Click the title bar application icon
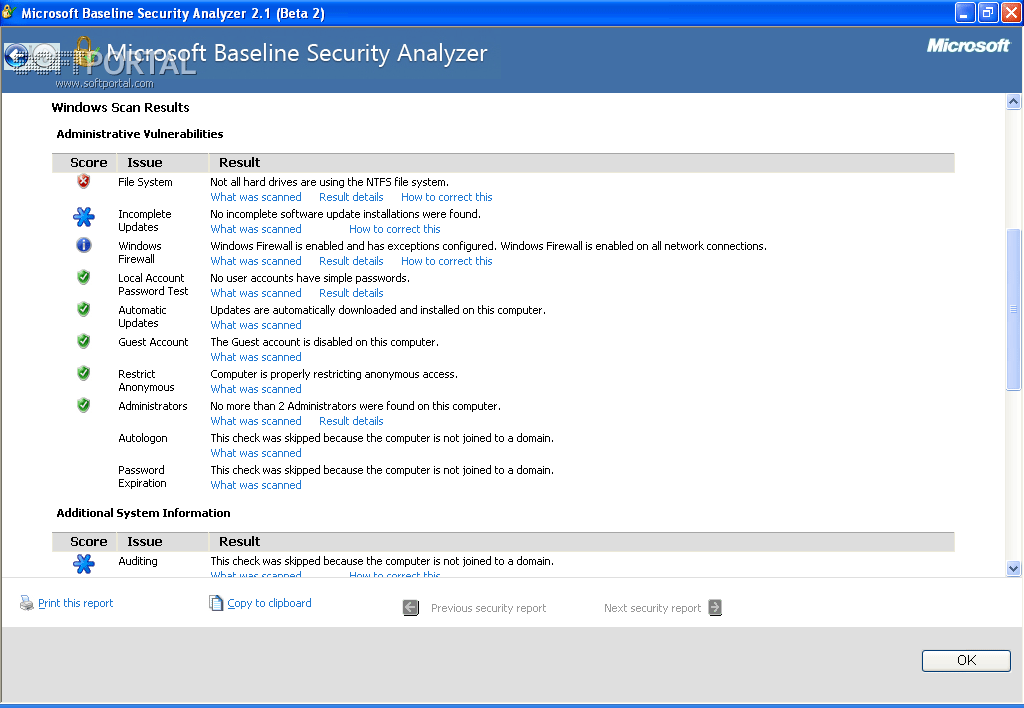The image size is (1024, 708). coord(8,12)
